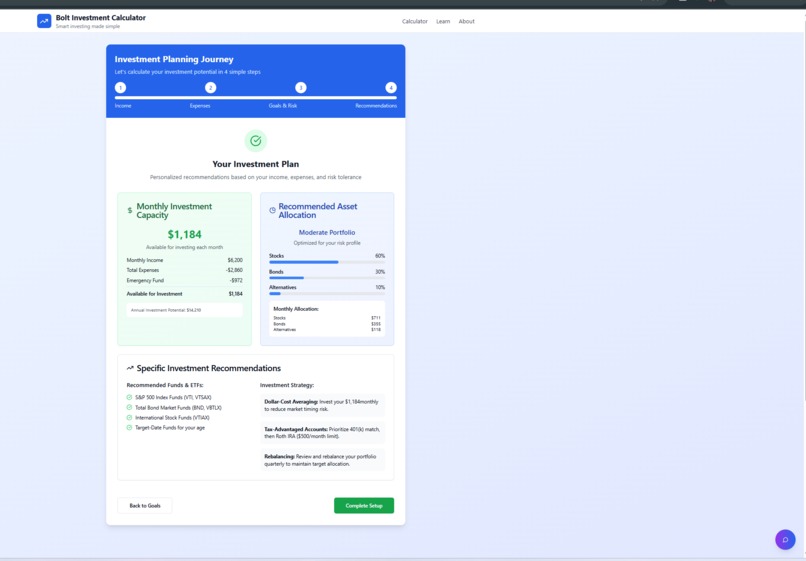This screenshot has width=806, height=561.
Task: Click the Moderate Portfolio heading
Action: click(x=327, y=232)
